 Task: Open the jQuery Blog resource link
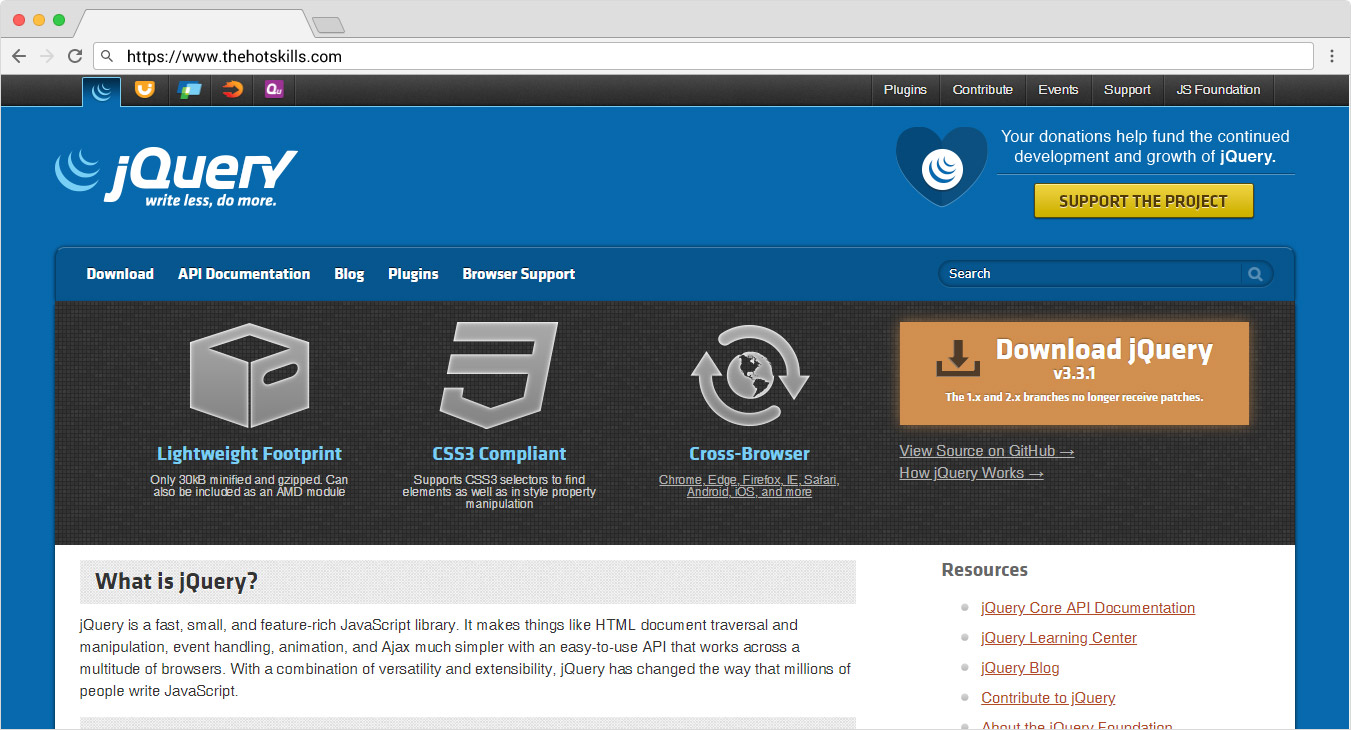(x=1020, y=668)
